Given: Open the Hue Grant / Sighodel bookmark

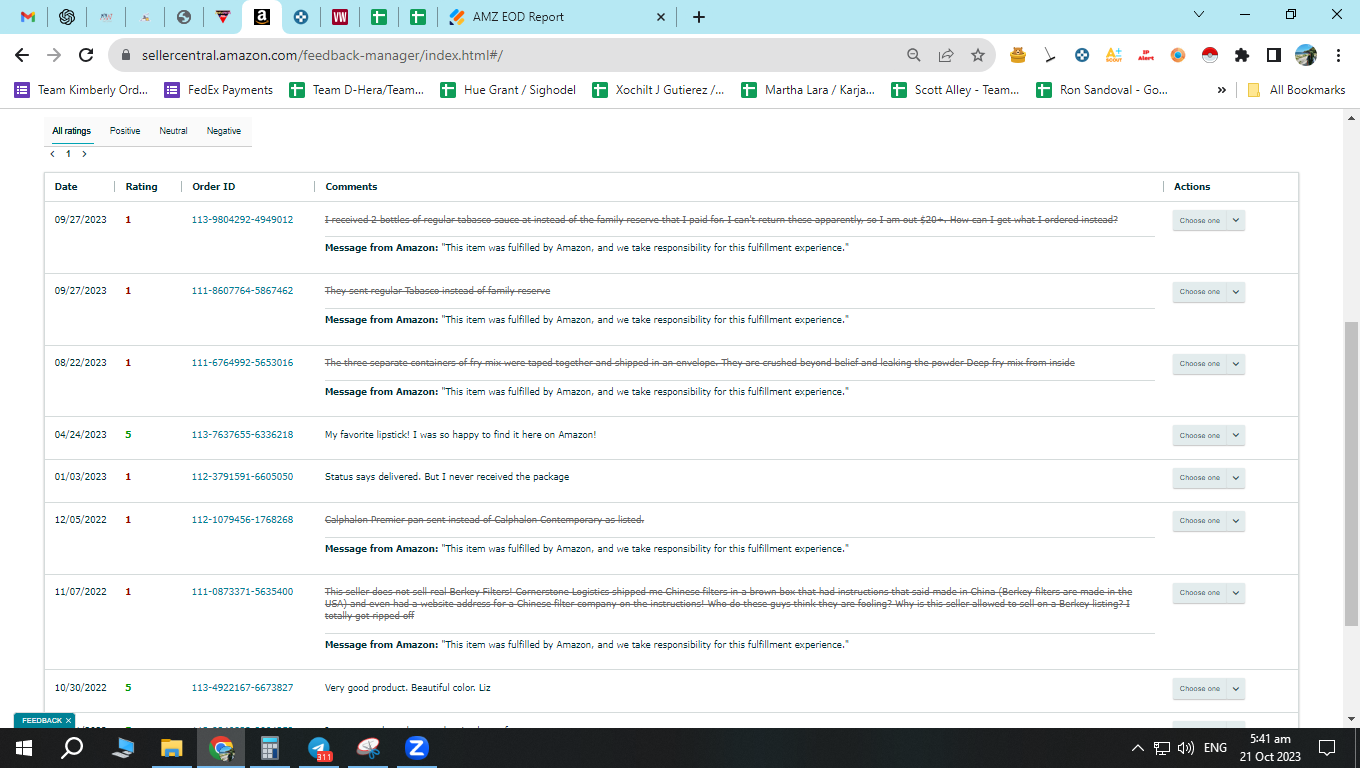Looking at the screenshot, I should coord(508,90).
